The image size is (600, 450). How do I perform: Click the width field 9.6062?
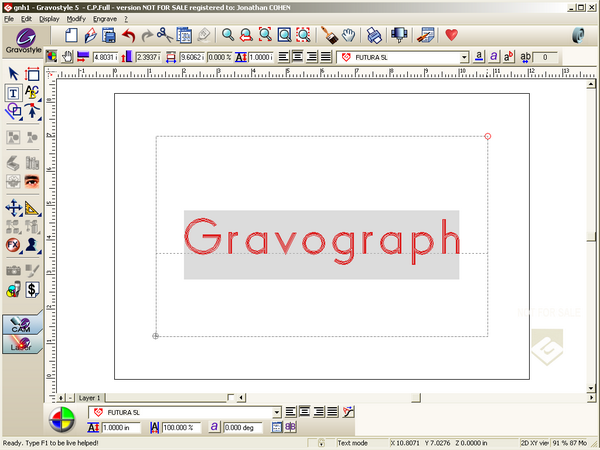tap(192, 57)
